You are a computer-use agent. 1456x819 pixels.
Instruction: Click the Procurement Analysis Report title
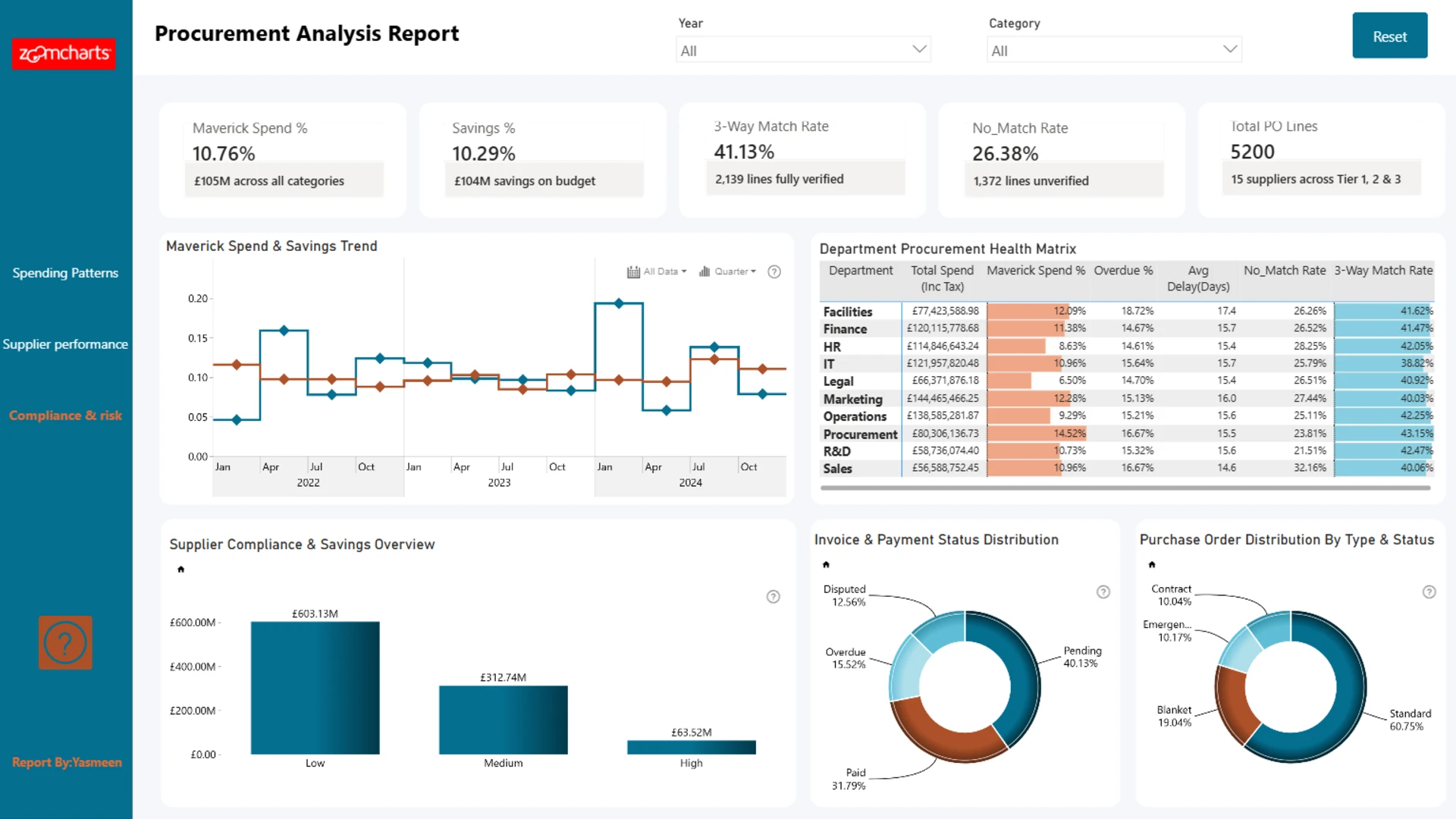(x=307, y=33)
